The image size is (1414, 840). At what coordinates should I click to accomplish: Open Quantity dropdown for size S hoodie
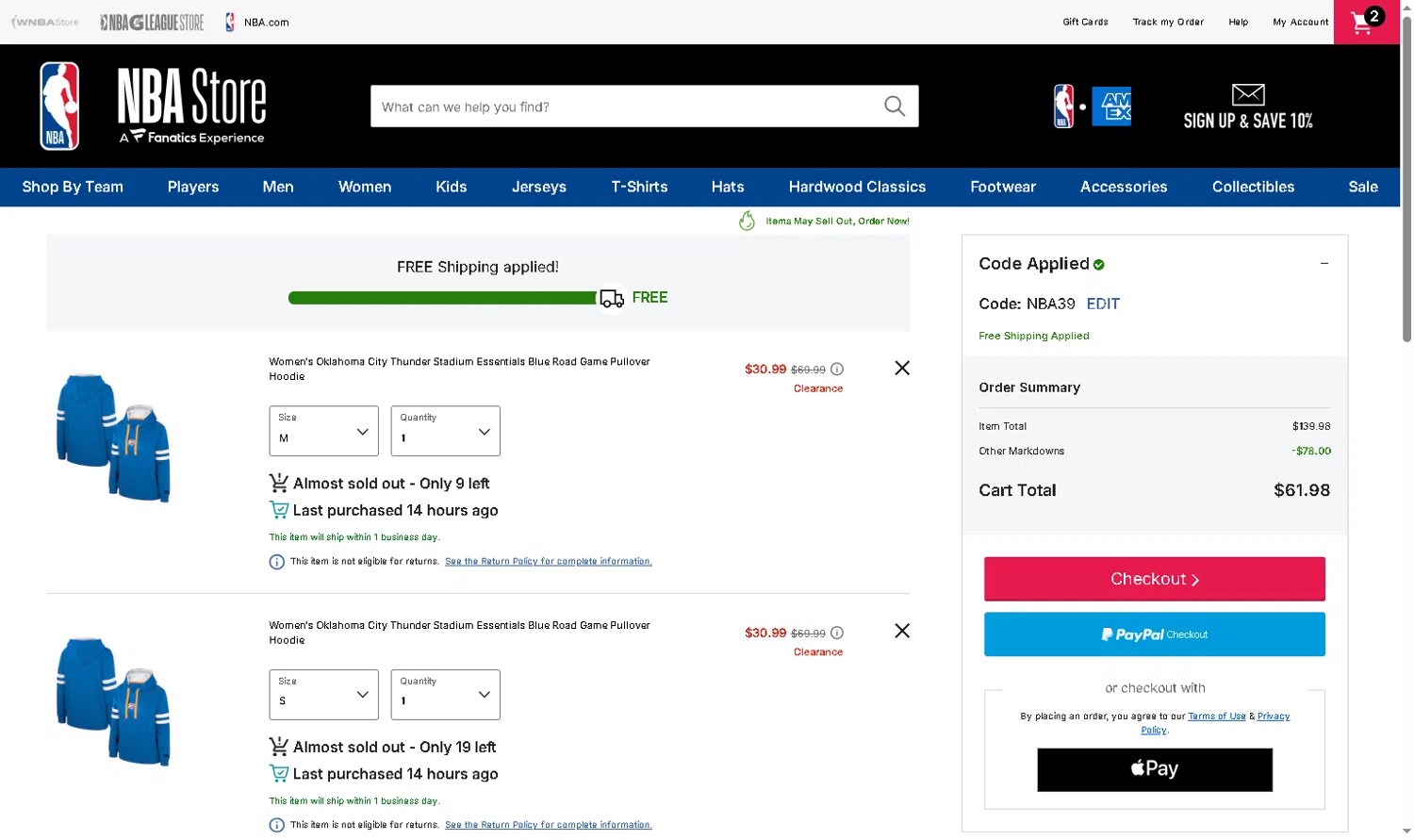(x=445, y=695)
